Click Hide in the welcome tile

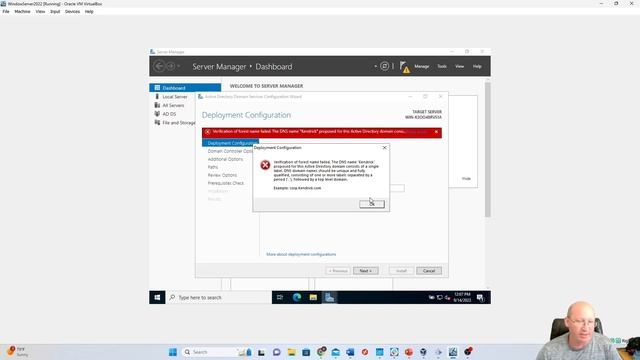(466, 178)
